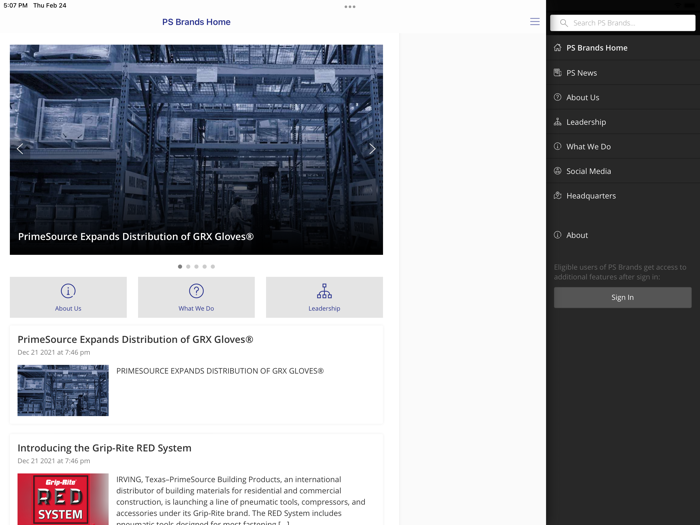Click the map icon beside Headquarters
The height and width of the screenshot is (525, 700).
point(558,195)
